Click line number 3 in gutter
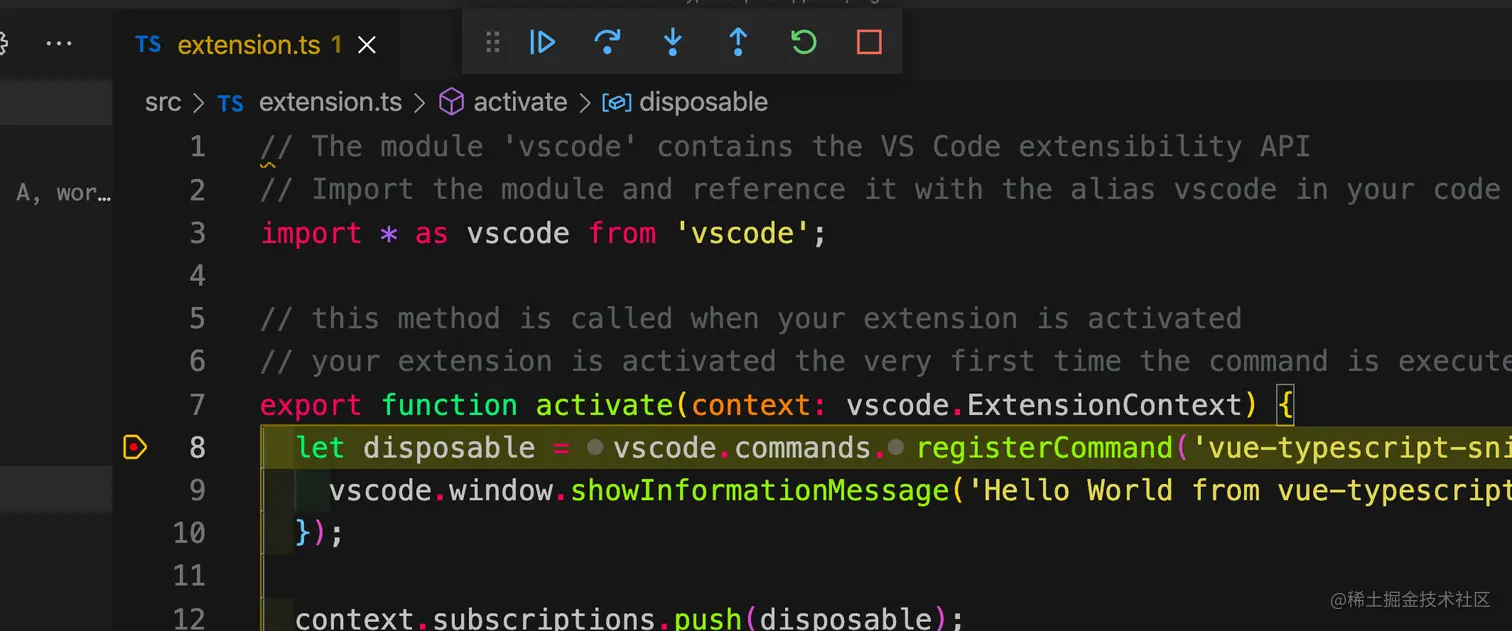Viewport: 1512px width, 631px height. click(197, 233)
